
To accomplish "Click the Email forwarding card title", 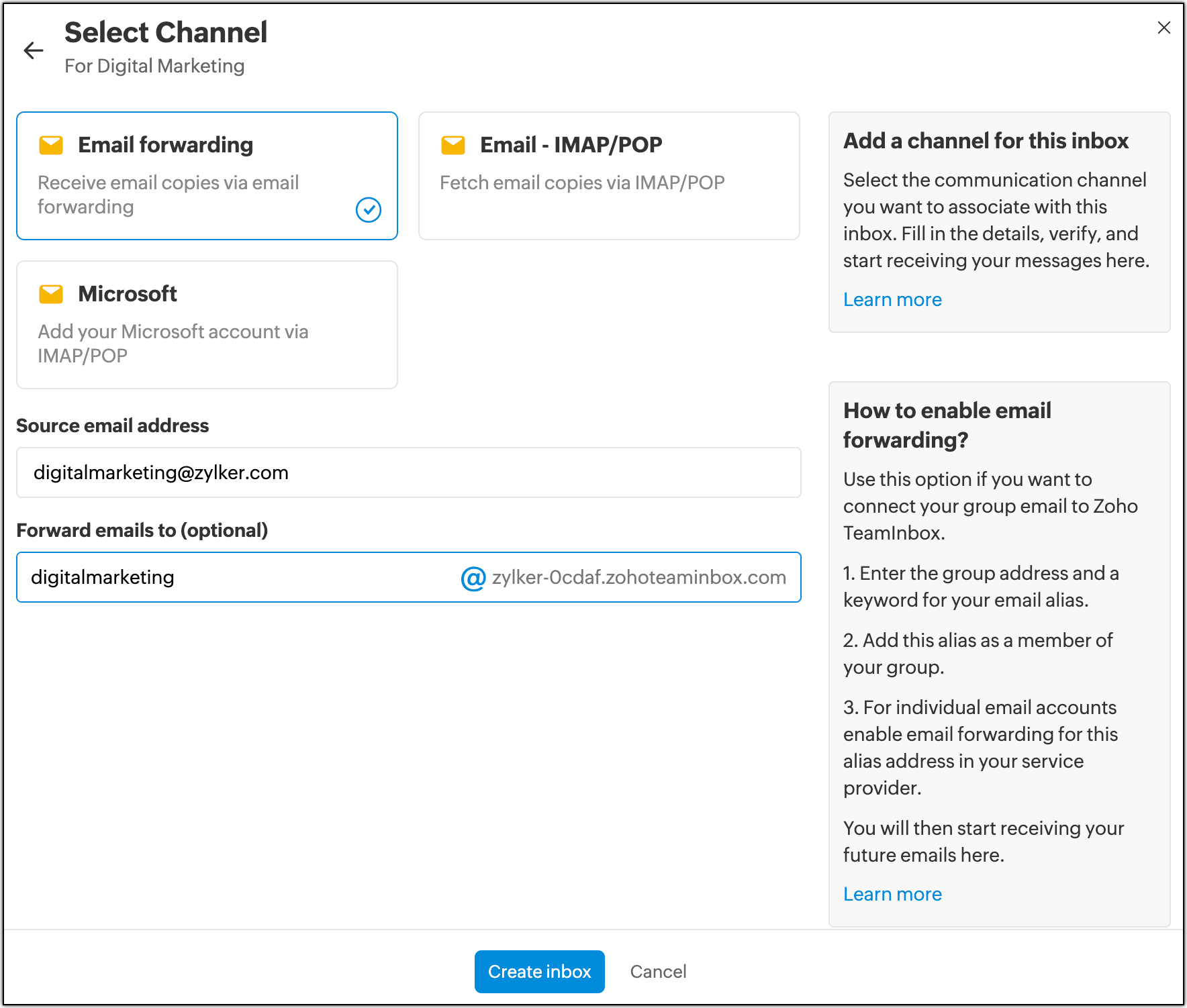I will click(x=165, y=145).
